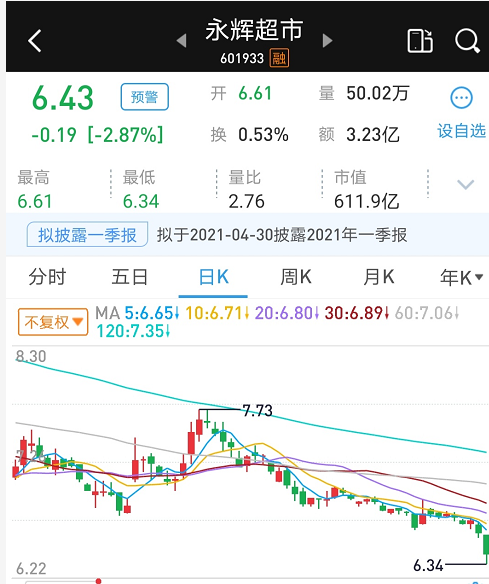The image size is (489, 584).
Task: Tap the volume value 50.02万
Action: coord(378,93)
